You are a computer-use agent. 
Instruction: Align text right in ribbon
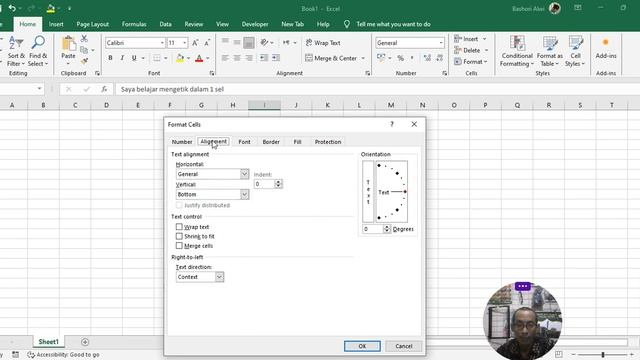click(249, 58)
